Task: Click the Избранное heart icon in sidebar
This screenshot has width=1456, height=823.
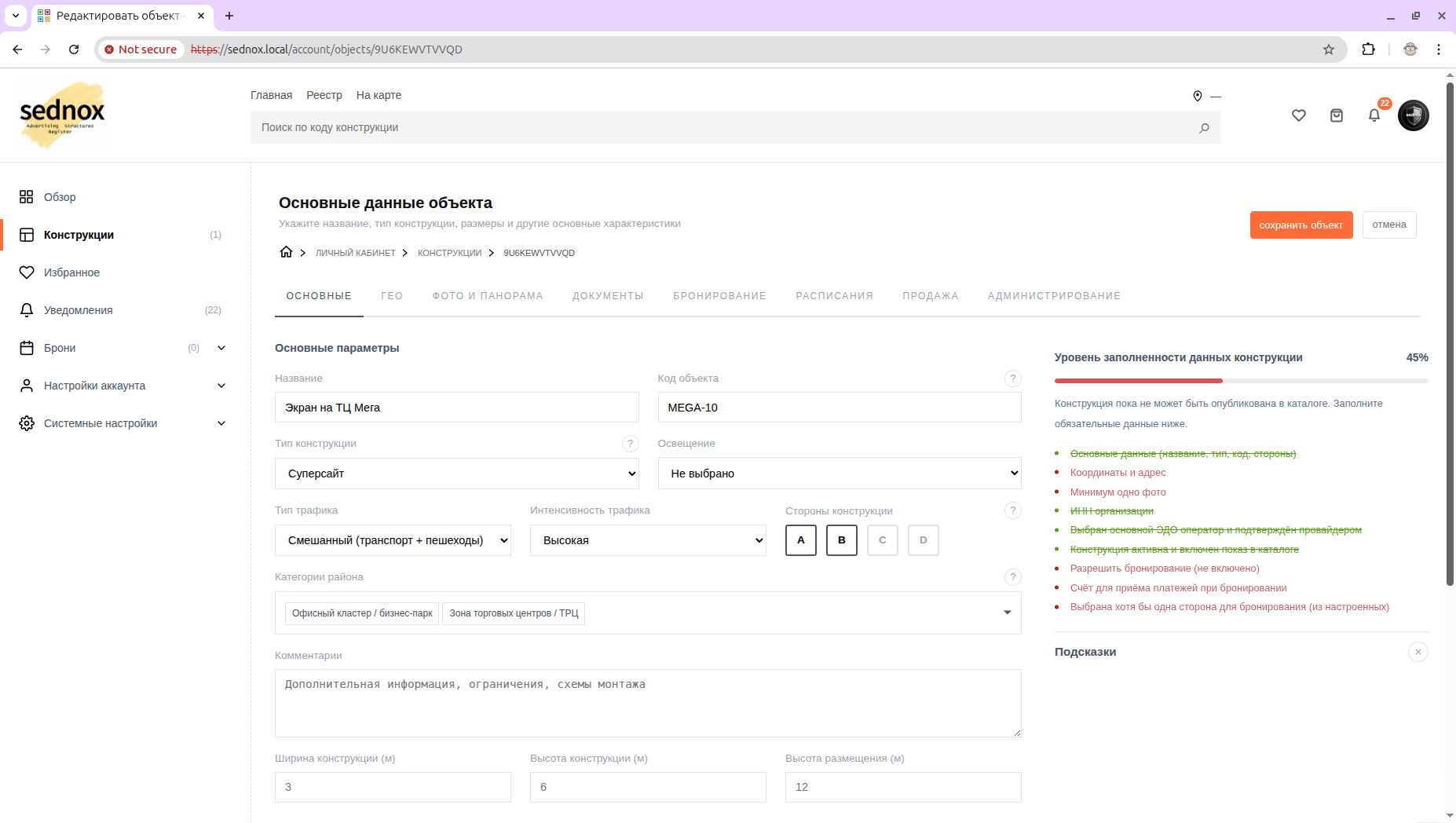Action: point(27,273)
